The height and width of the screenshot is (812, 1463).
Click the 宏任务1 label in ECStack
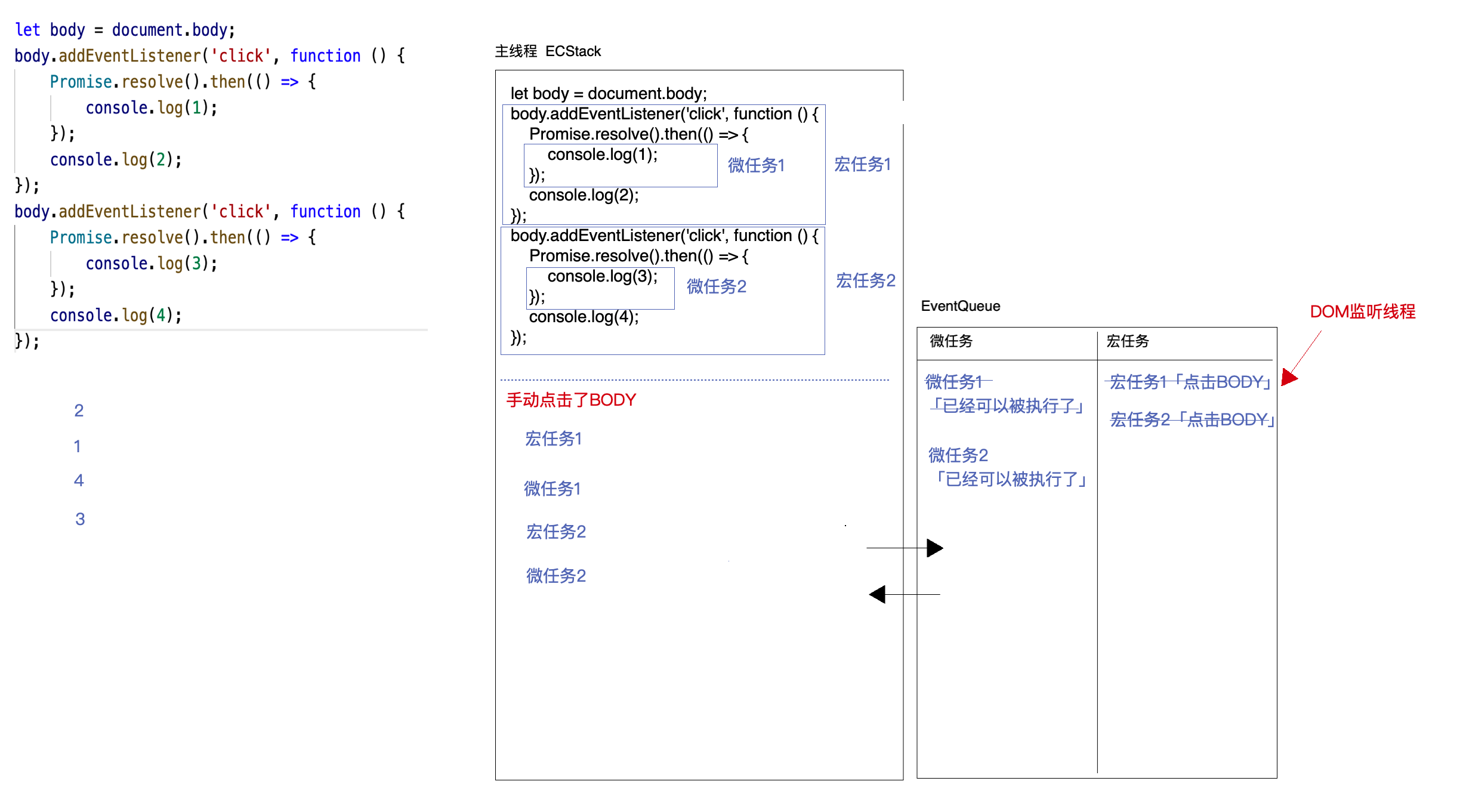click(x=861, y=163)
